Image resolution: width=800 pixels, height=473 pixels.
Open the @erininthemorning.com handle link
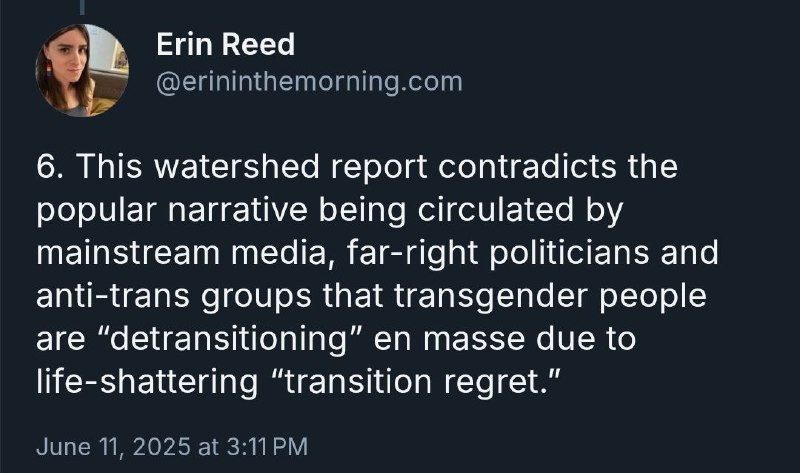coord(309,82)
